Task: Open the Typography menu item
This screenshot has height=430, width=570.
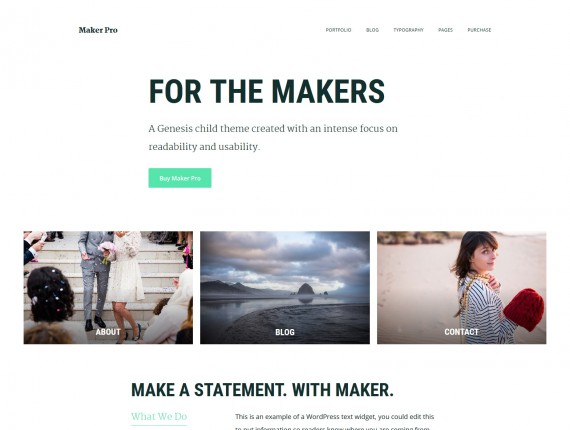Action: coord(408,30)
